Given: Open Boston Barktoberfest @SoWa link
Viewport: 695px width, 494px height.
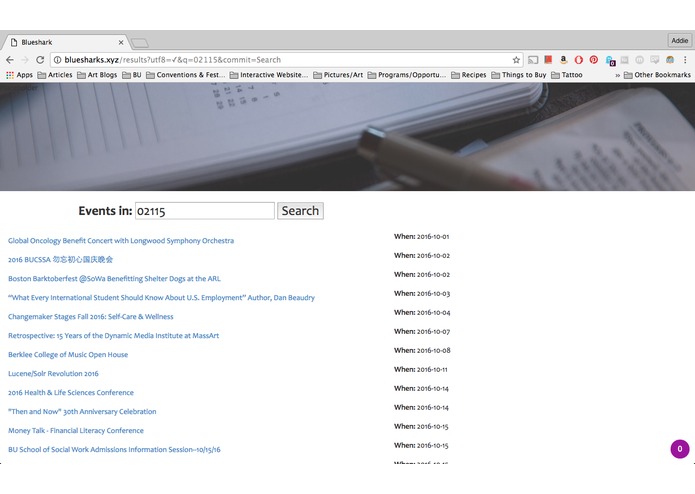Looking at the screenshot, I should (114, 279).
